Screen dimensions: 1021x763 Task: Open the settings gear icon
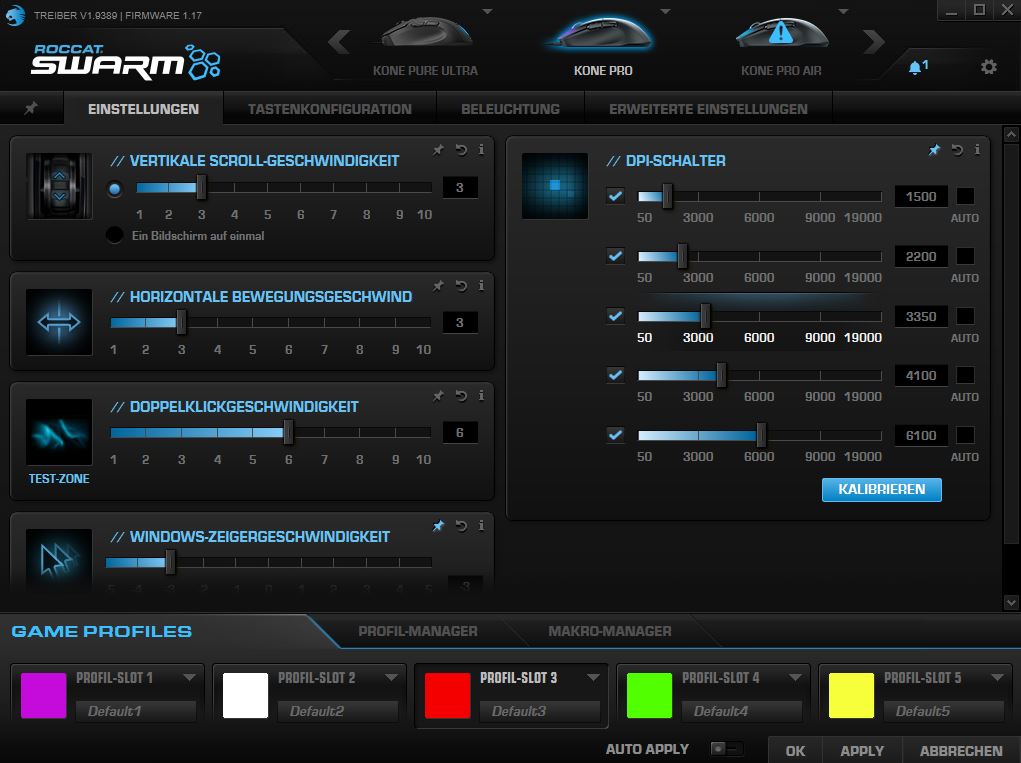988,66
